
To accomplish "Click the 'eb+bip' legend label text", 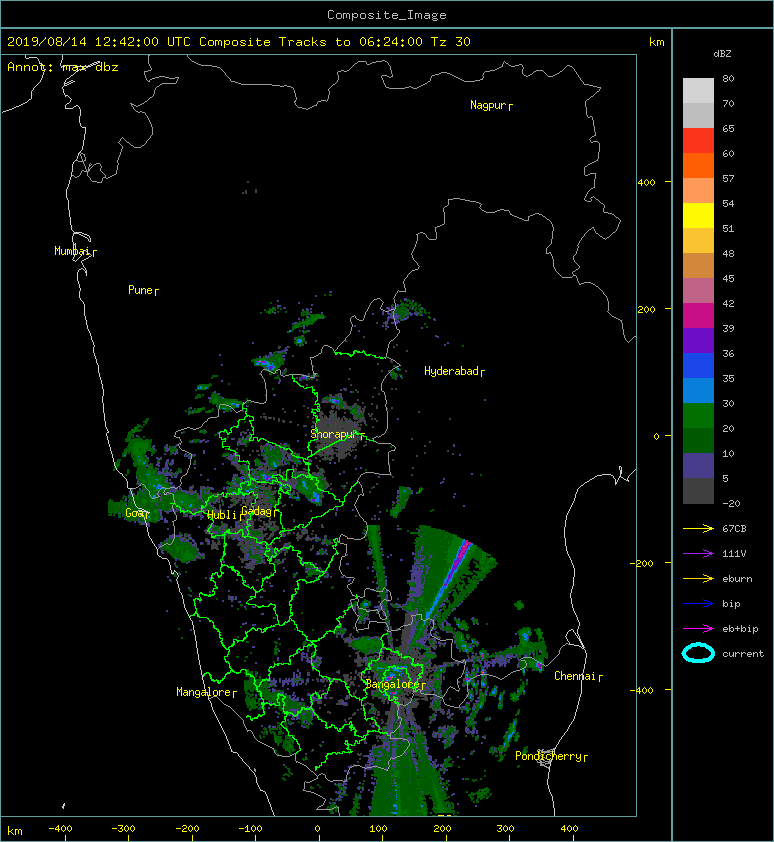I will point(740,629).
